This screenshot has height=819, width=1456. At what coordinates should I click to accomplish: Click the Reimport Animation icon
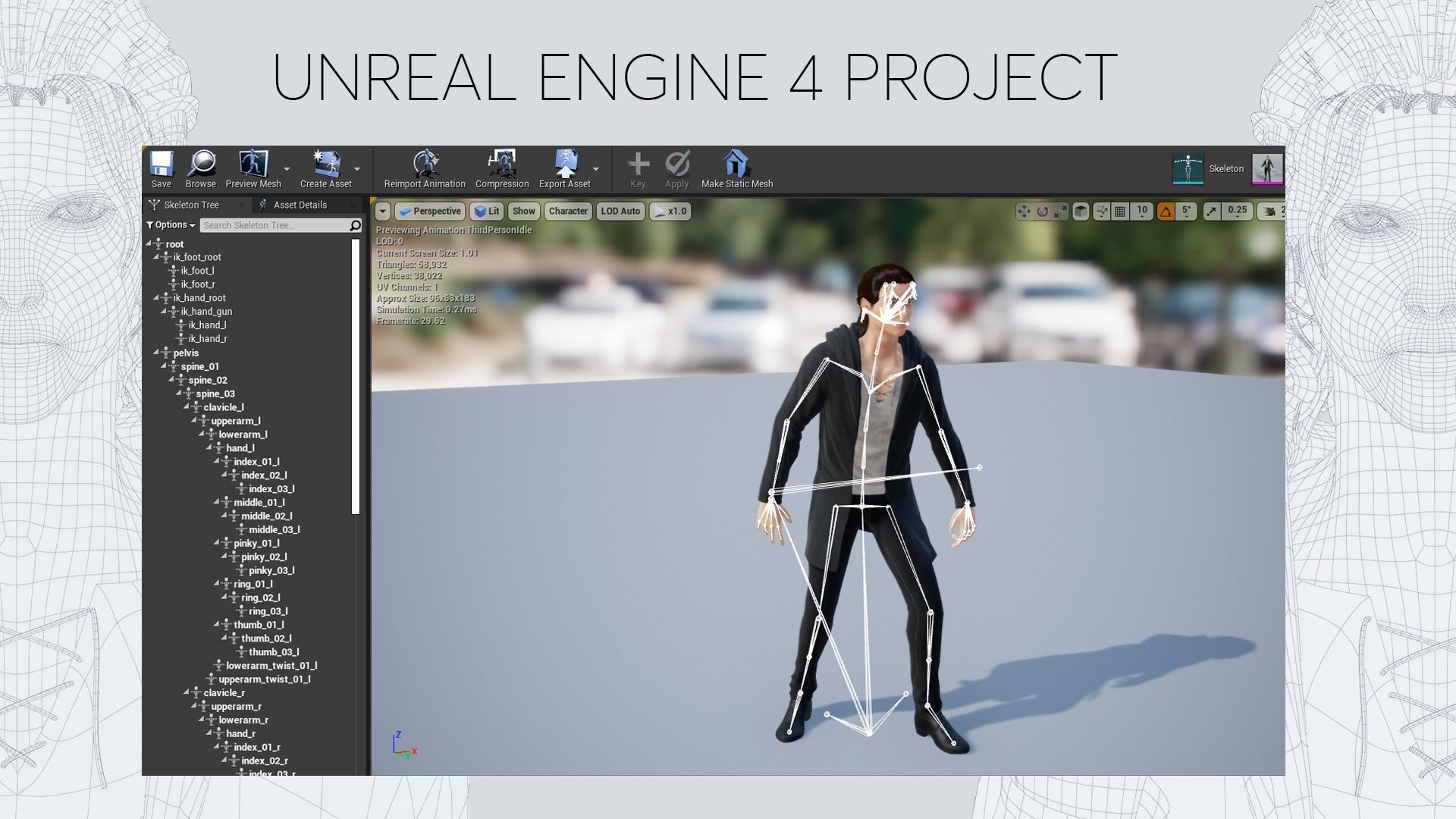click(x=425, y=164)
